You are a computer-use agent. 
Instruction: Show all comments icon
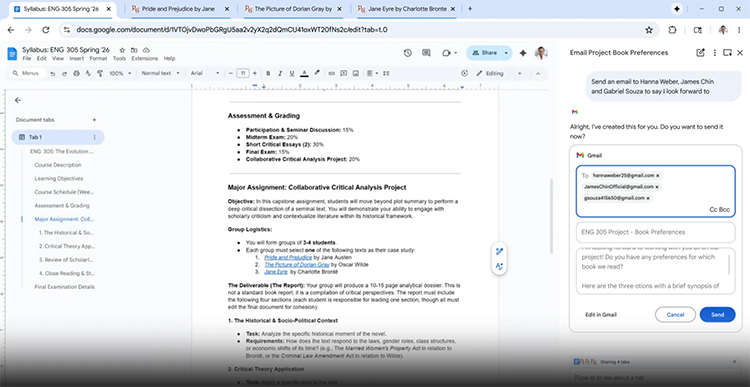[x=426, y=53]
